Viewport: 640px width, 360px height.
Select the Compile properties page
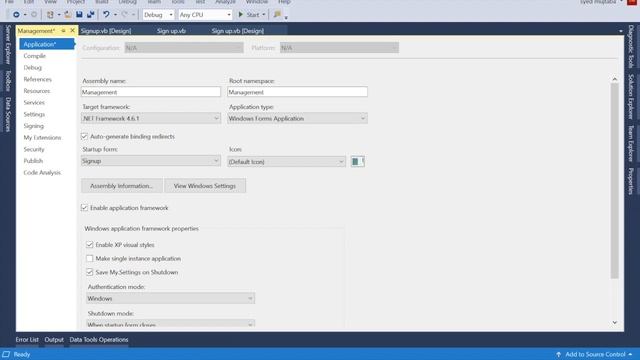pos(35,56)
